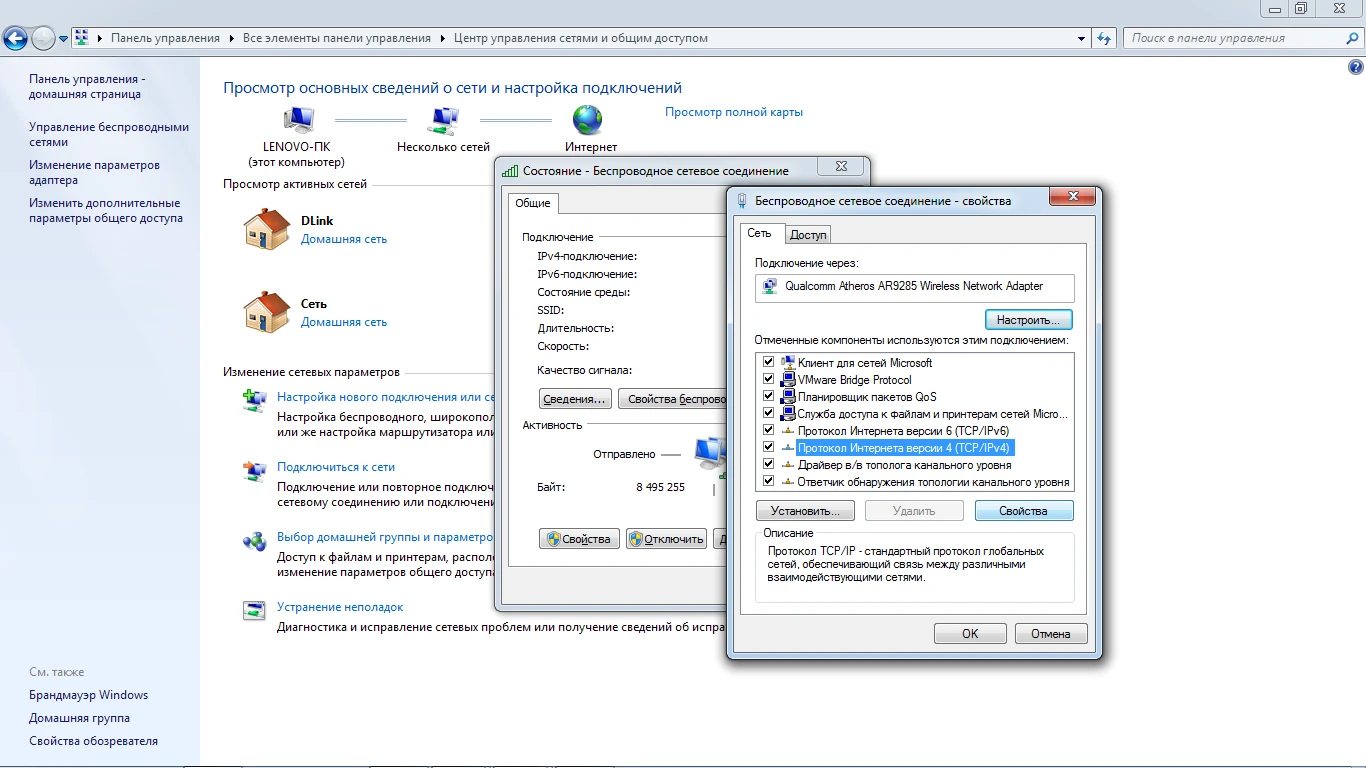Screen dimensions: 1366x768
Task: Click the Устранение неполадок troubleshooting icon
Action: [x=255, y=610]
